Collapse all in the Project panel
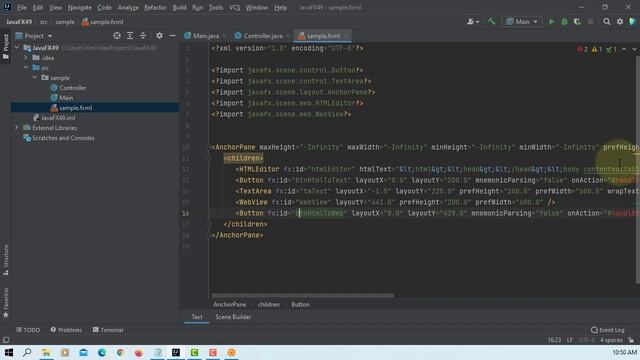The image size is (640, 360). click(143, 36)
